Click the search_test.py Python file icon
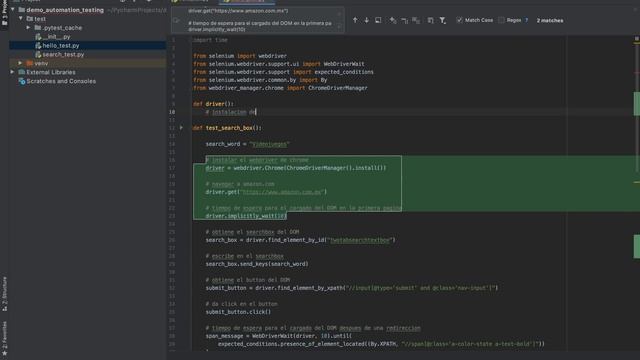This screenshot has width=640, height=360. [38, 54]
